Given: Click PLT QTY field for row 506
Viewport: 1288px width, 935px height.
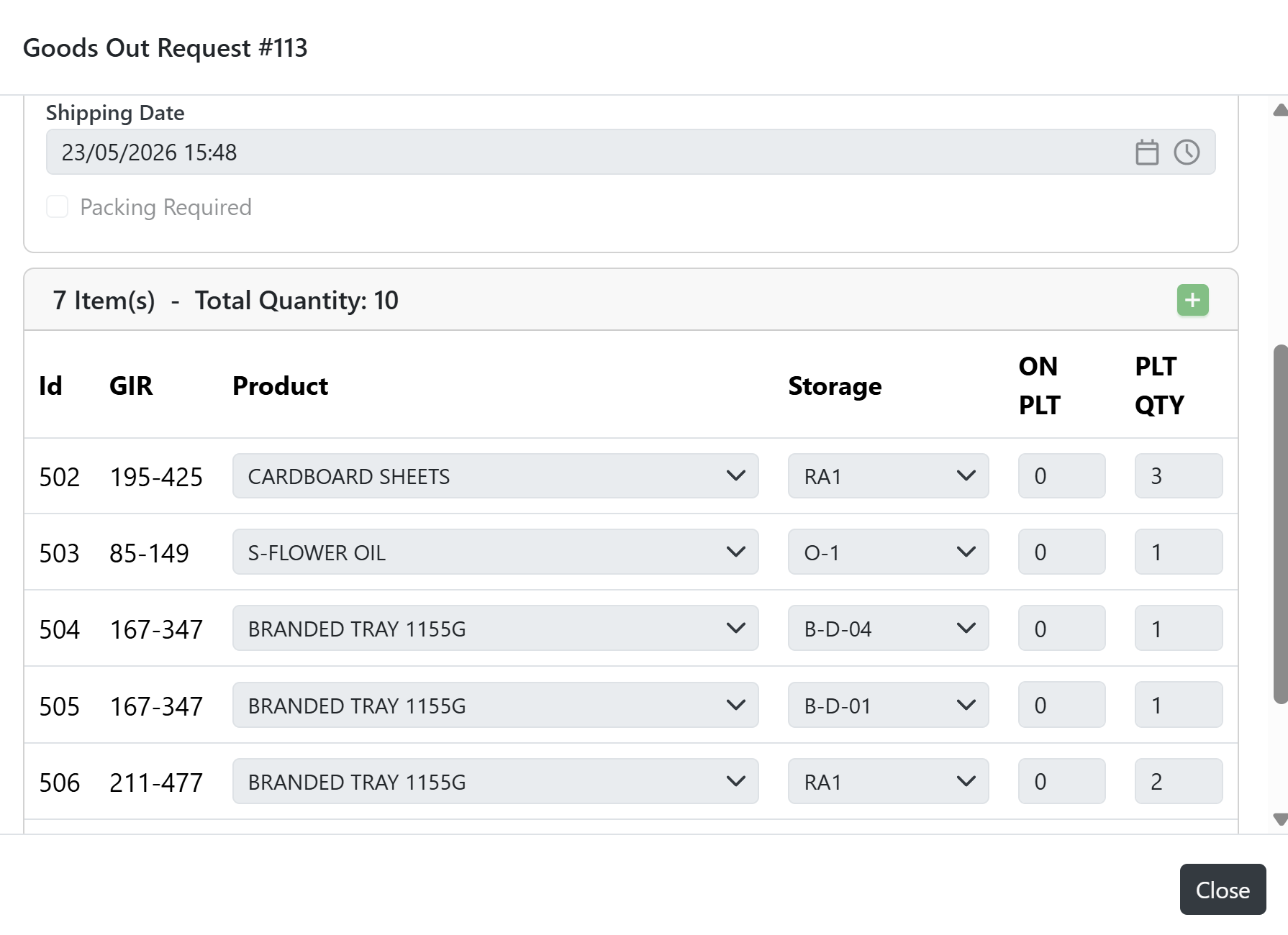Looking at the screenshot, I should [x=1179, y=781].
